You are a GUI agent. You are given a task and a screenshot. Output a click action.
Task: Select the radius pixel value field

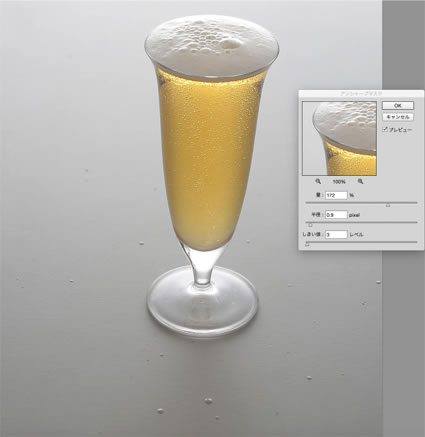336,215
